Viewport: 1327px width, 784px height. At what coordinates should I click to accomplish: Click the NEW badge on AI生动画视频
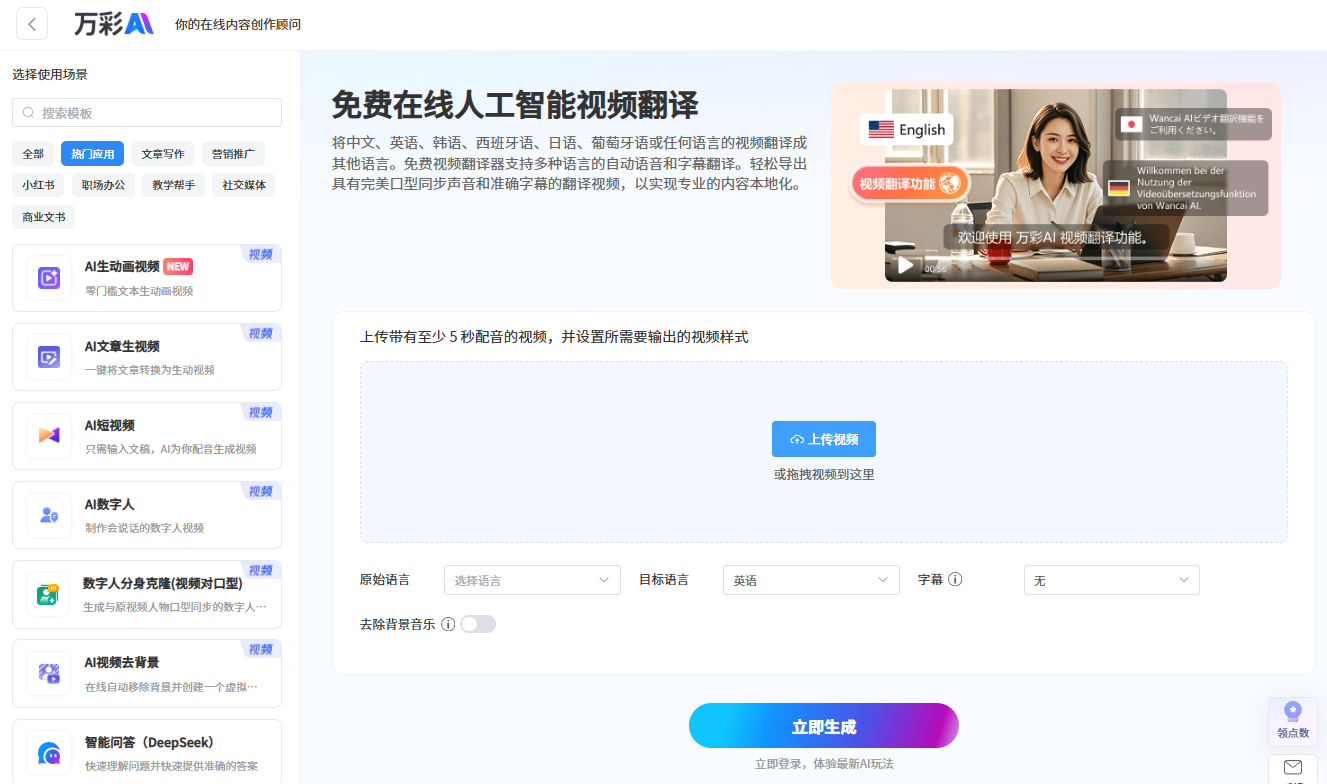(178, 267)
